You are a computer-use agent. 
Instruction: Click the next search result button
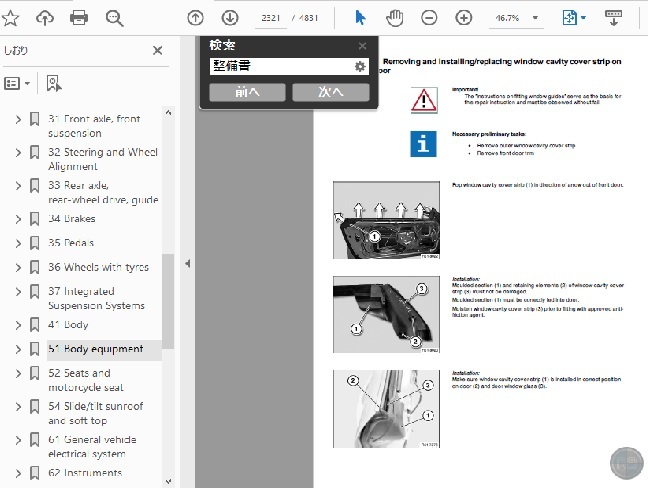[331, 92]
